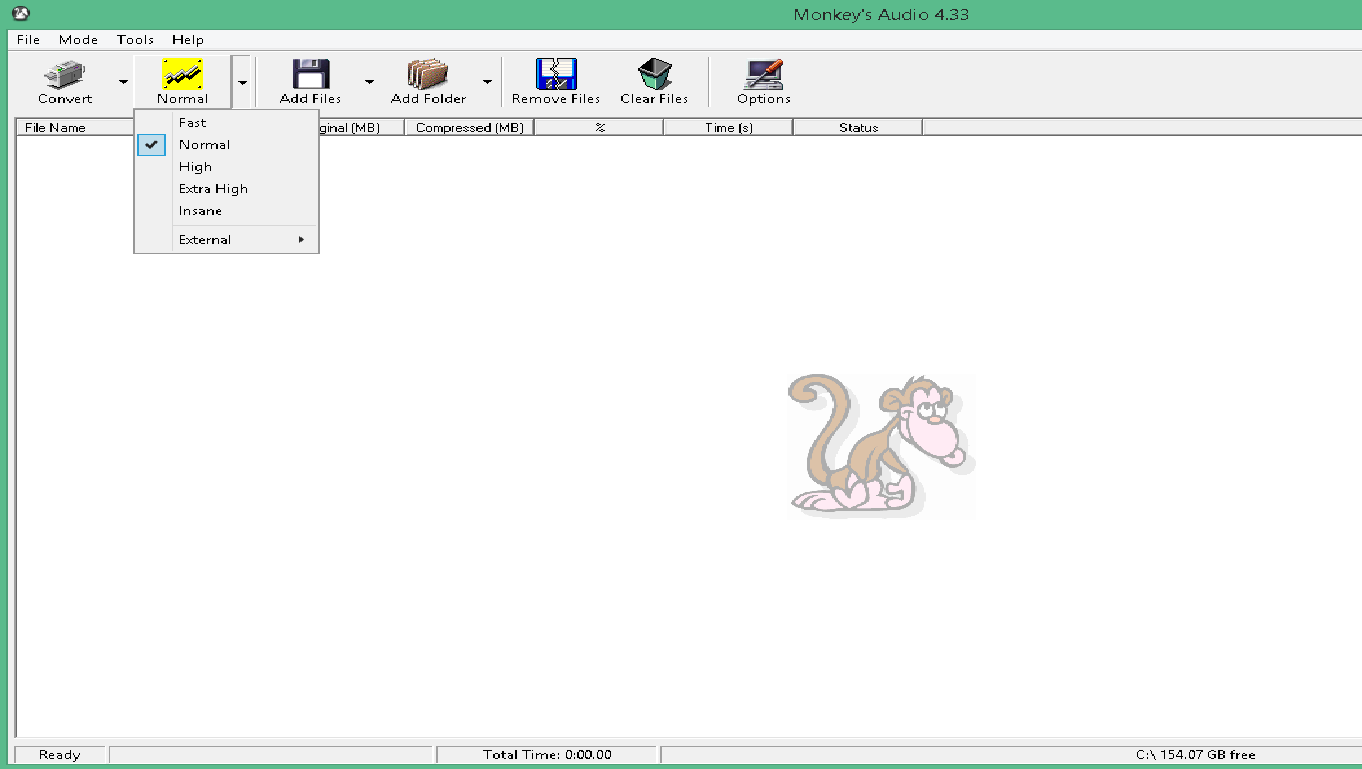Screen dimensions: 1362x769
Task: Open the Help menu
Action: tap(188, 40)
